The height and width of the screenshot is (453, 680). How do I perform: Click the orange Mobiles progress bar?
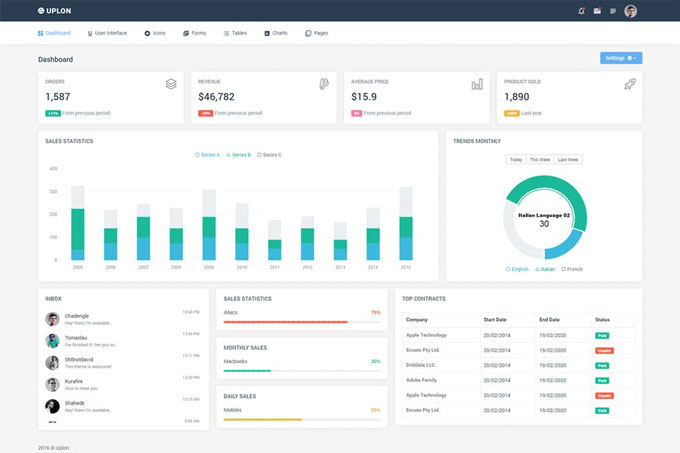click(263, 420)
